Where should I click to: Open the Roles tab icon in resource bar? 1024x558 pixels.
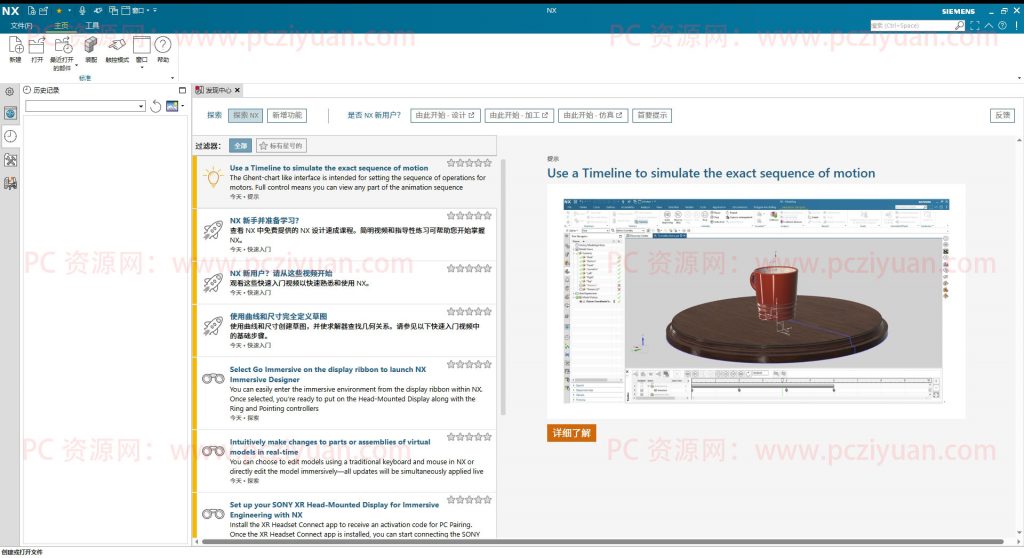pyautogui.click(x=10, y=160)
